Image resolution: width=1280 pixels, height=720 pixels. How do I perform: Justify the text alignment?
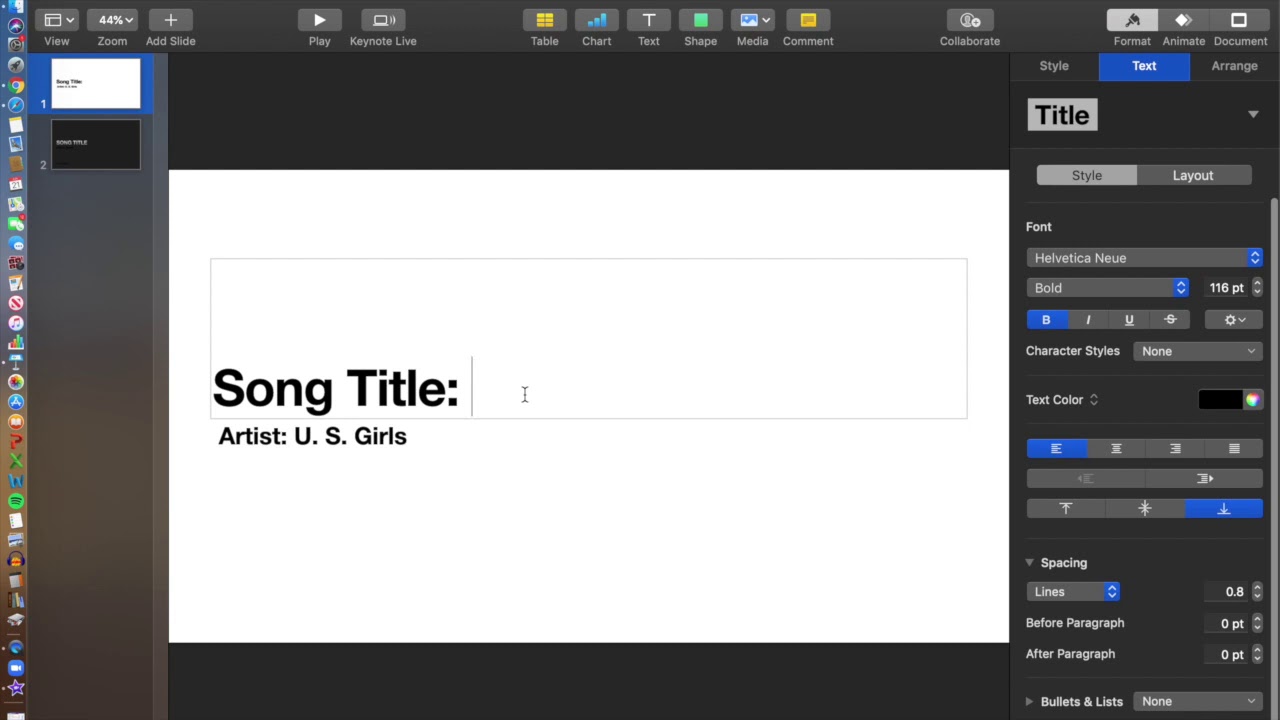pos(1234,449)
